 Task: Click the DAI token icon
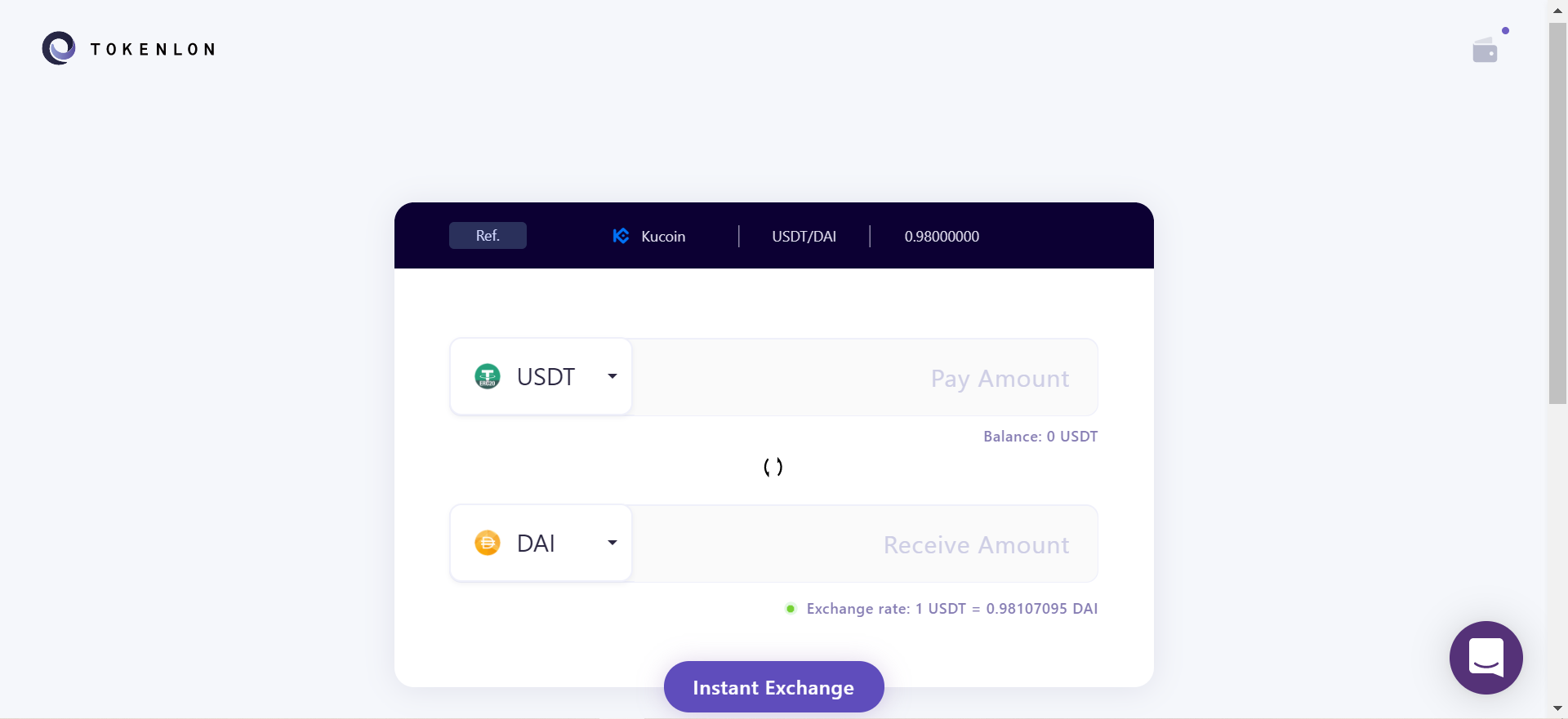(x=488, y=543)
